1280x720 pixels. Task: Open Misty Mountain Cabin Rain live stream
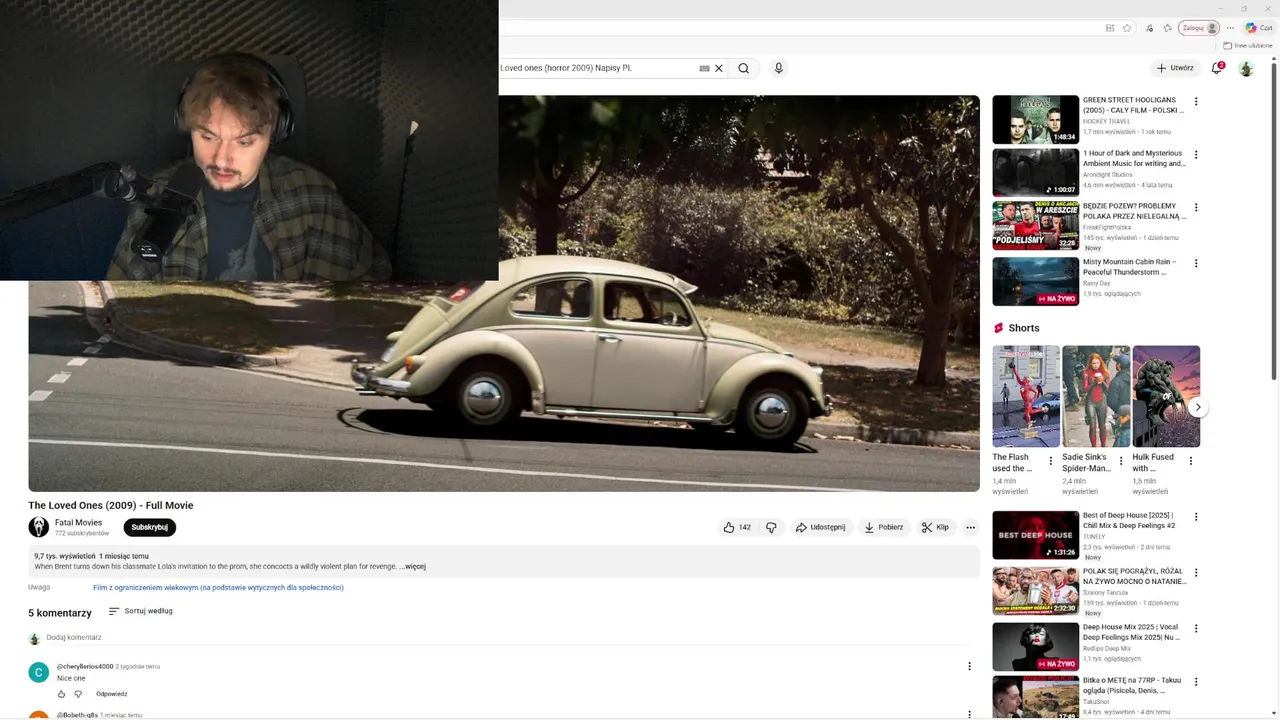point(1035,282)
